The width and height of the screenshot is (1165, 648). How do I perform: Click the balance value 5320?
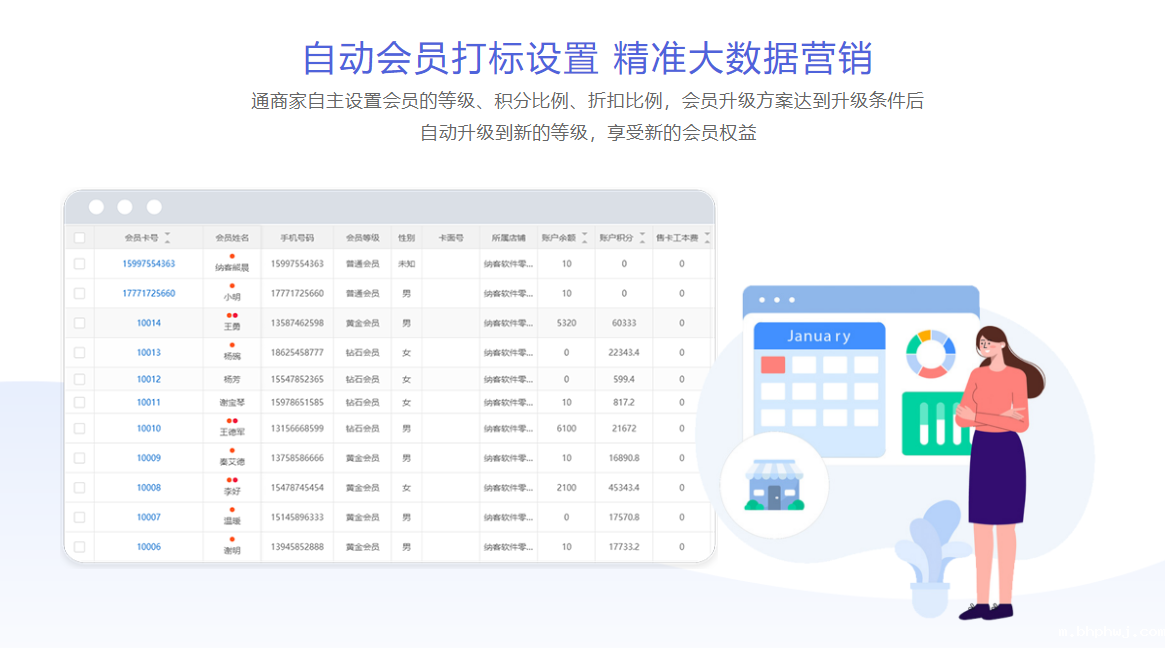click(566, 323)
